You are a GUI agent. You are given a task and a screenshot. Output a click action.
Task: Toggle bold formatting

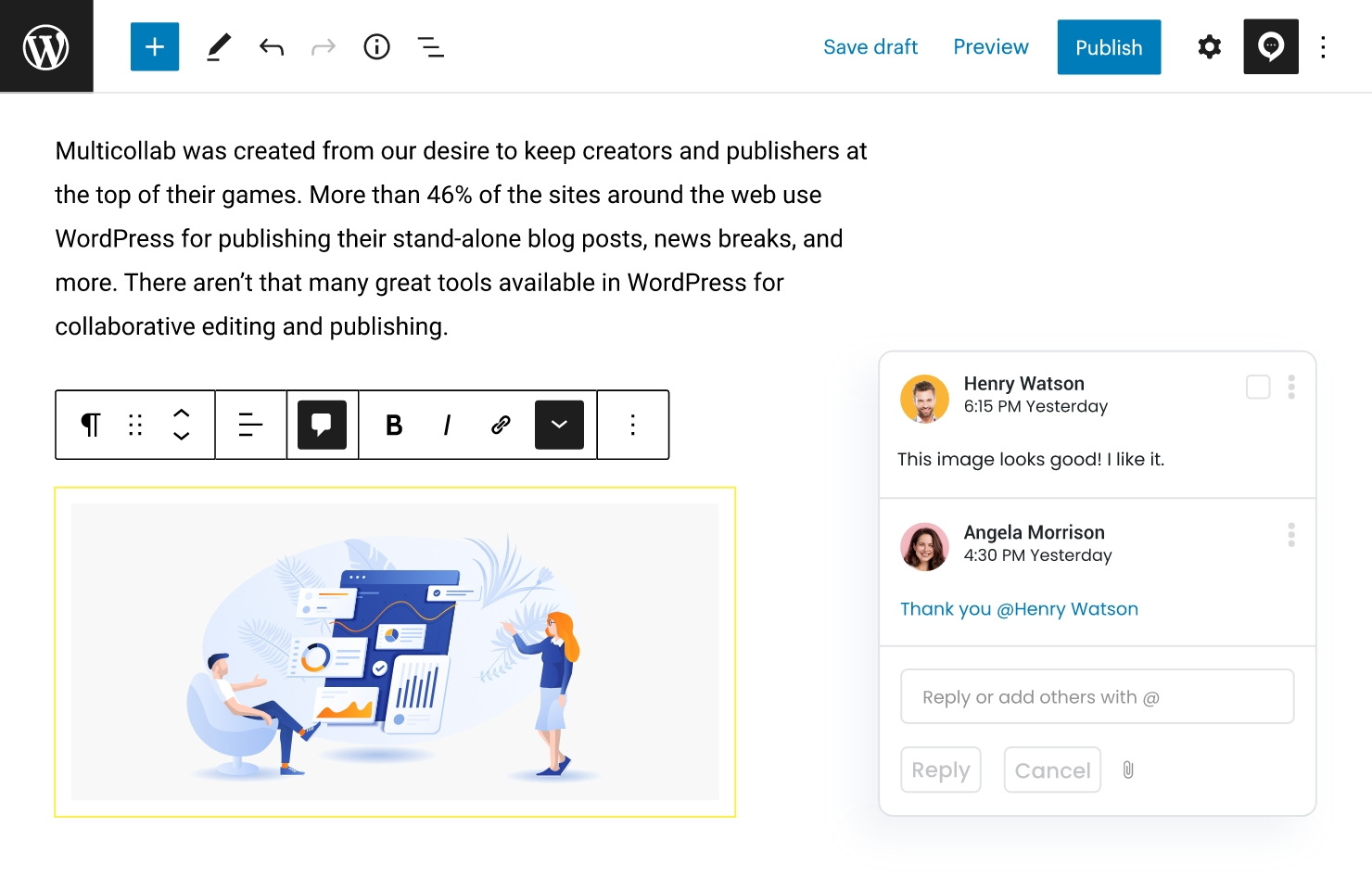394,425
